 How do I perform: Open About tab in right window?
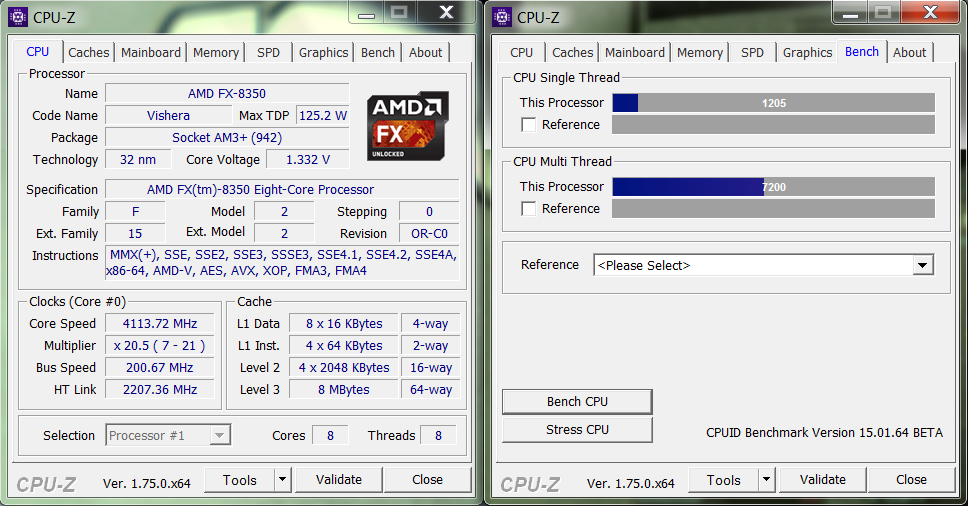[x=909, y=52]
